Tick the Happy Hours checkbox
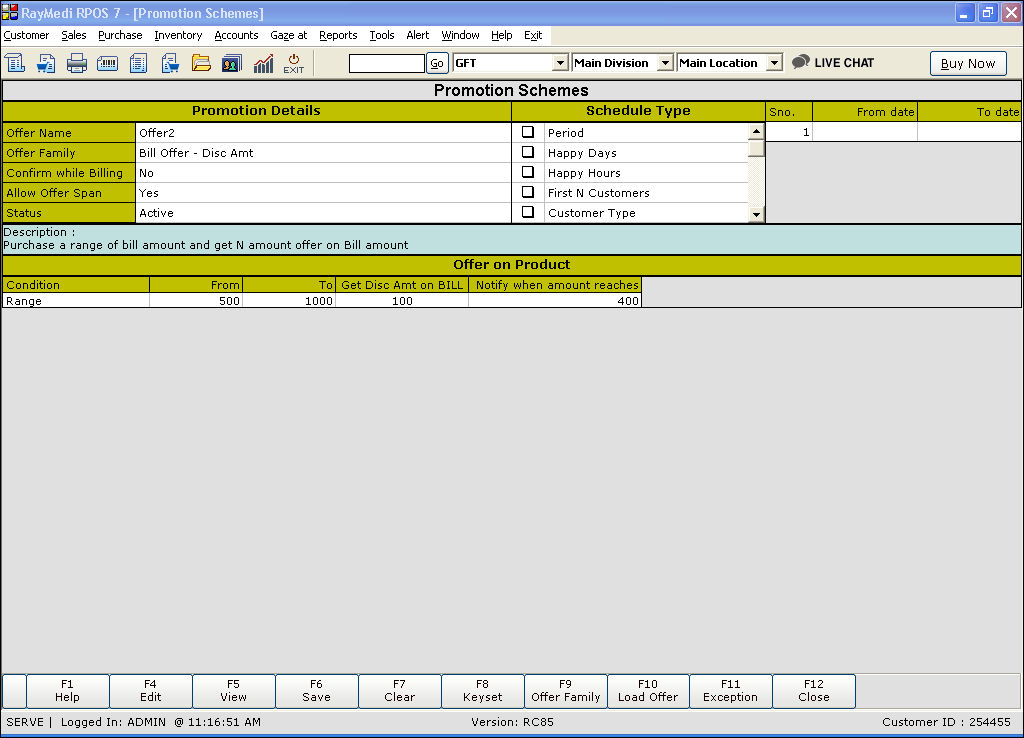This screenshot has height=738, width=1024. tap(528, 172)
